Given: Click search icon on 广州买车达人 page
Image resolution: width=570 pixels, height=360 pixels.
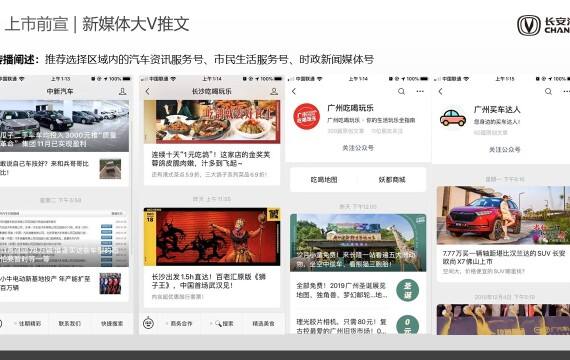Looking at the screenshot, I should pyautogui.click(x=548, y=91).
